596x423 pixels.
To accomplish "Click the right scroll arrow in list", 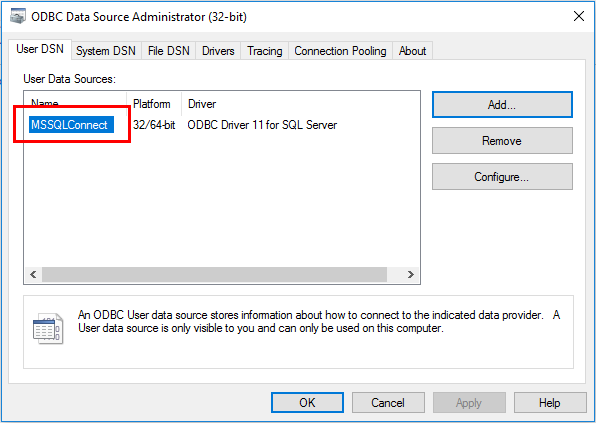I will tap(411, 274).
